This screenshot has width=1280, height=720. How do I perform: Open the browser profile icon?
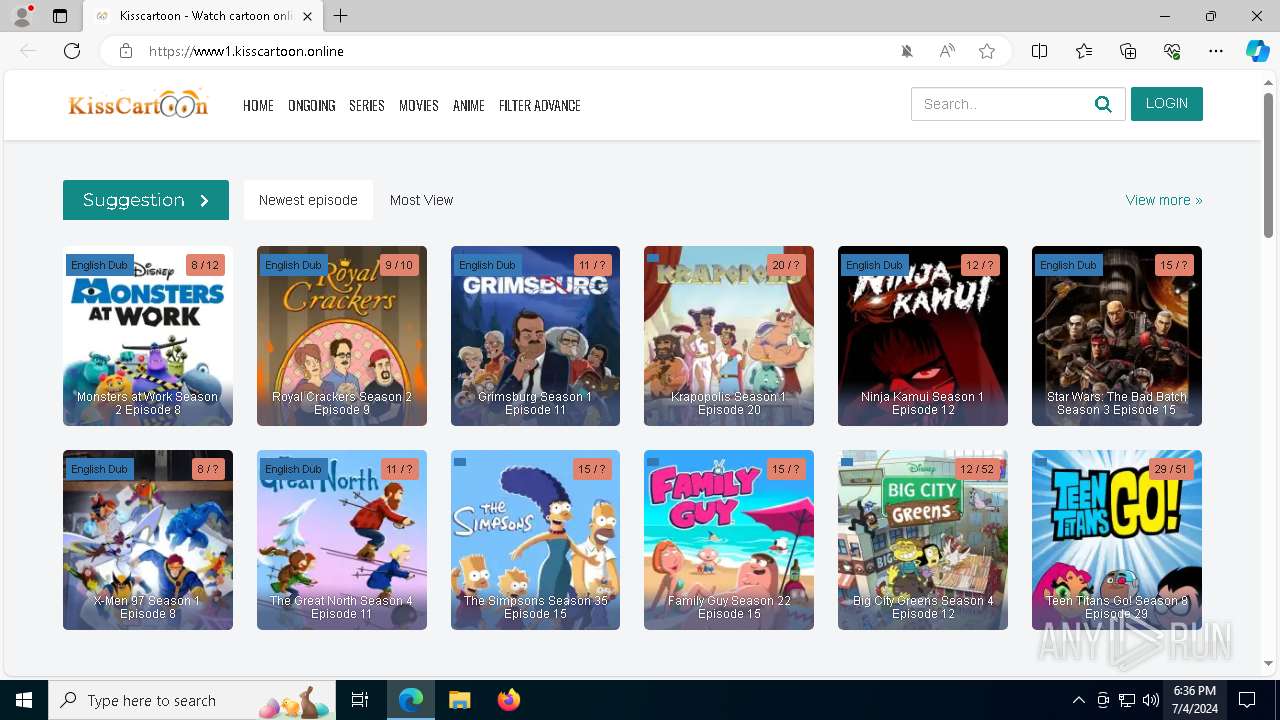point(22,16)
